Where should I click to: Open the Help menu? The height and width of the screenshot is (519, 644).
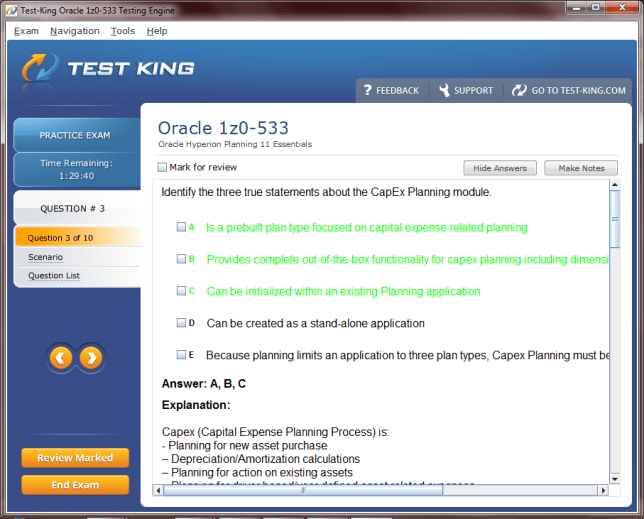(157, 31)
